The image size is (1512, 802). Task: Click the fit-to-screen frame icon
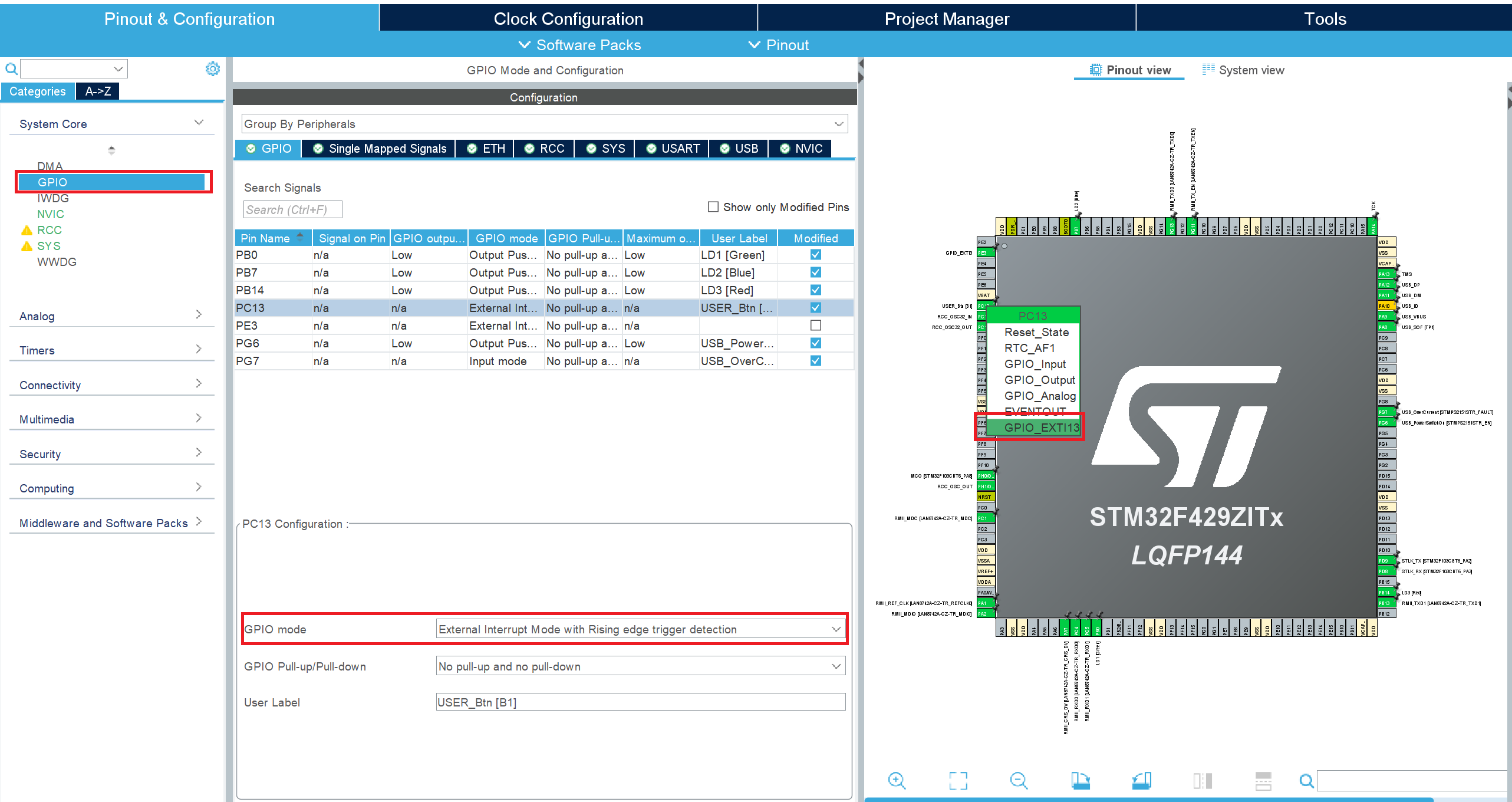(x=958, y=781)
